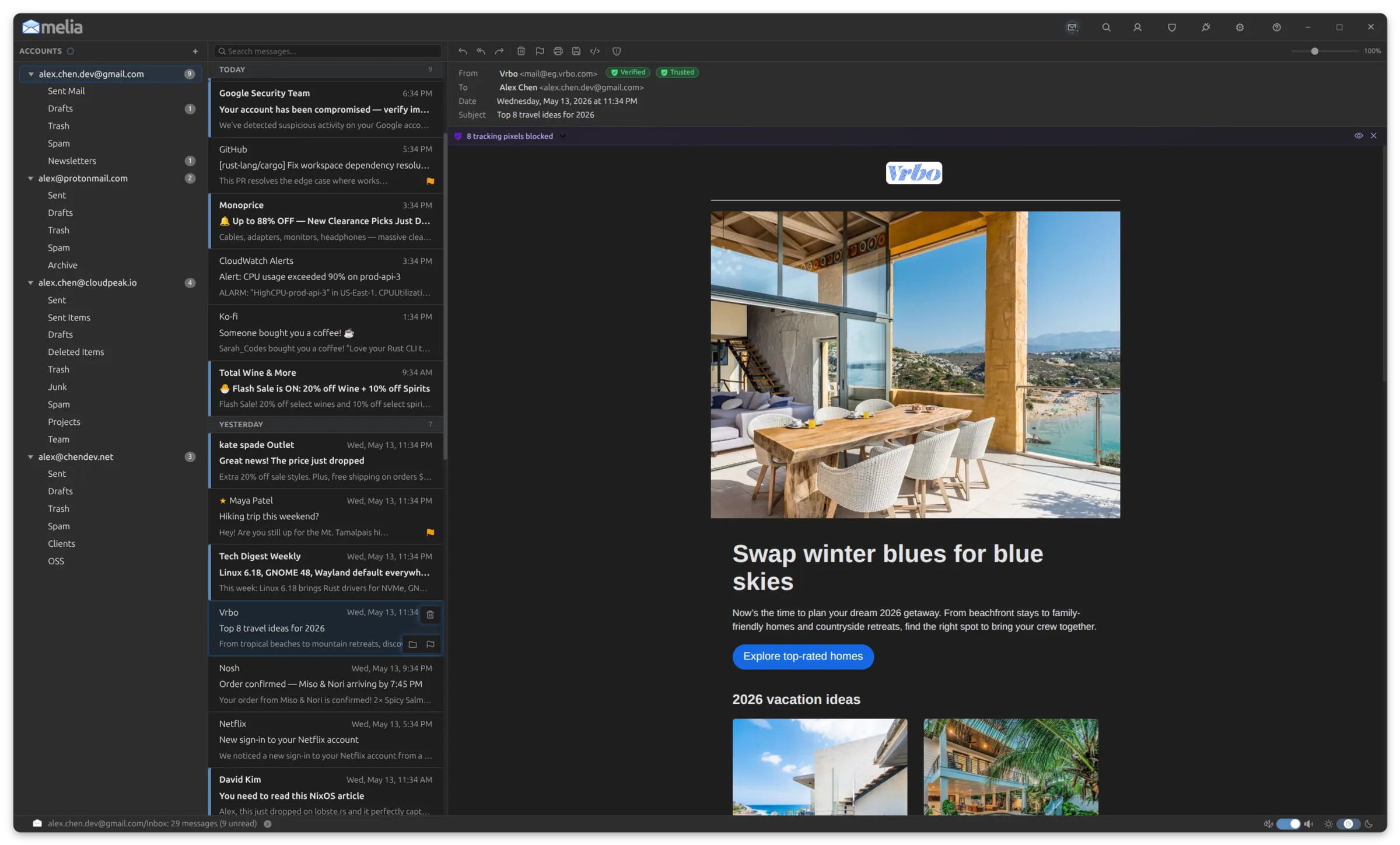The image size is (1400, 845).
Task: Click the code brackets view-source icon
Action: click(594, 51)
